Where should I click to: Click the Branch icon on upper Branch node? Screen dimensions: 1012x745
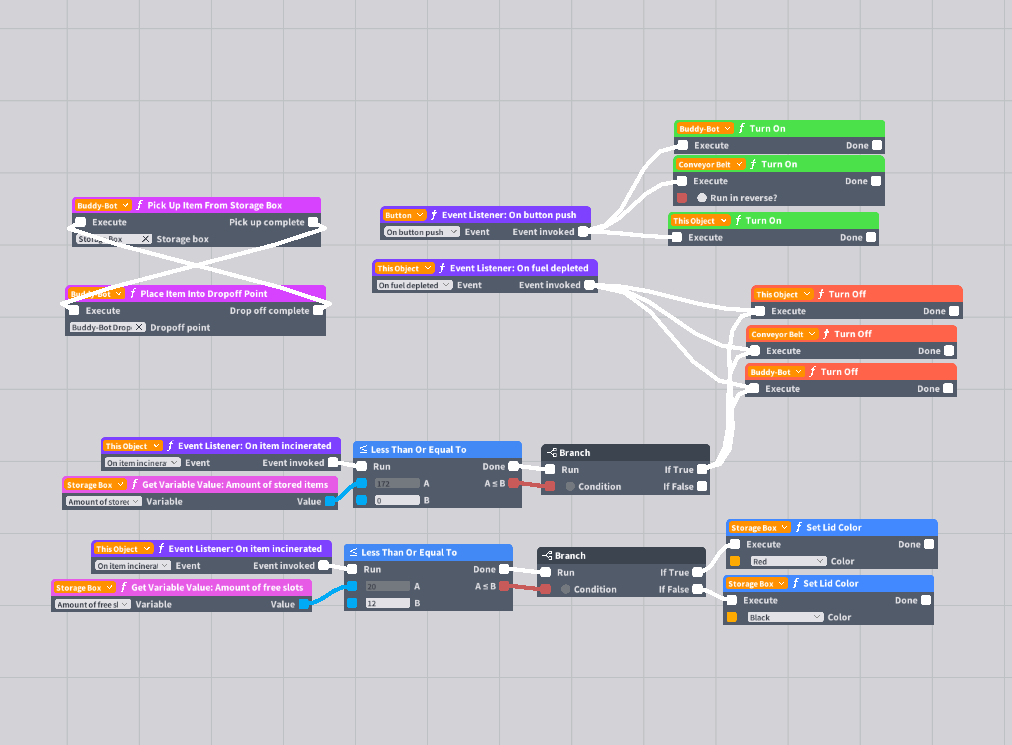[551, 453]
